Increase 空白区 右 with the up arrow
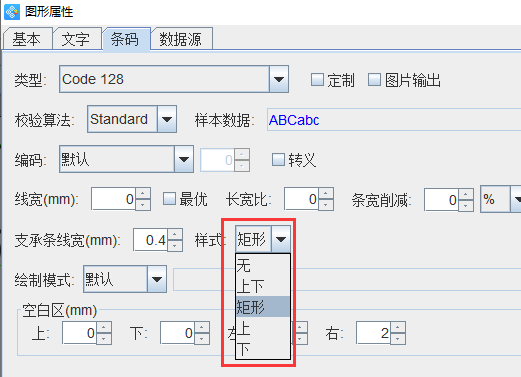This screenshot has width=521, height=377. 398,327
